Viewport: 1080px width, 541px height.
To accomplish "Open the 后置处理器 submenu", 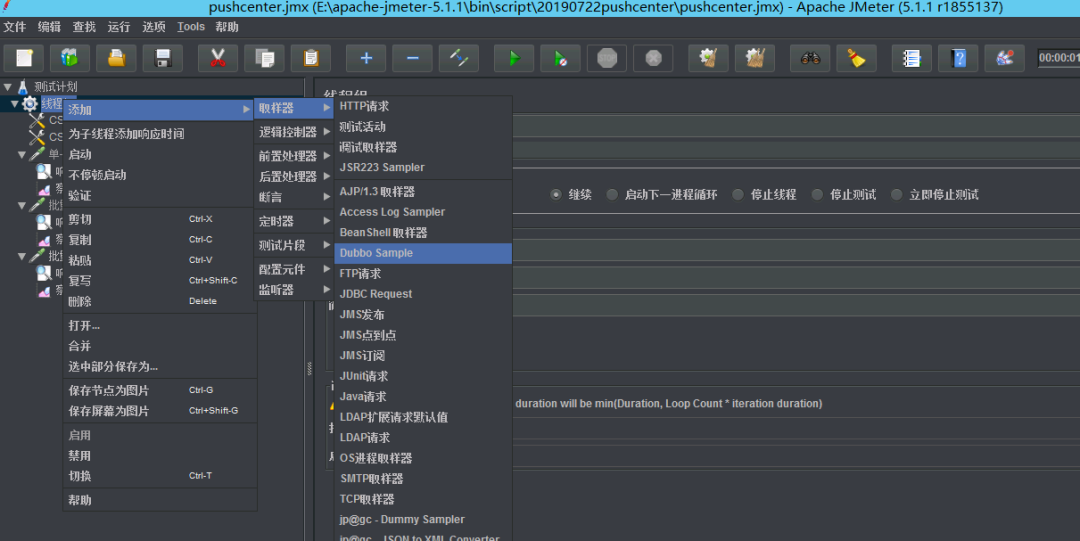I will point(294,176).
